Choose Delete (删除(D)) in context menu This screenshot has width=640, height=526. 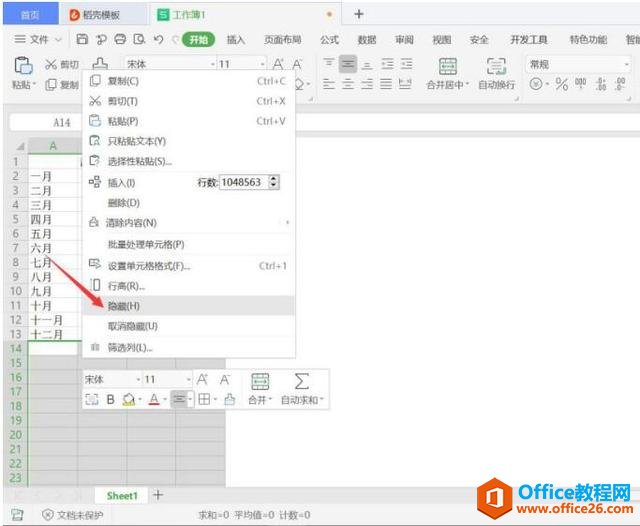(188, 203)
